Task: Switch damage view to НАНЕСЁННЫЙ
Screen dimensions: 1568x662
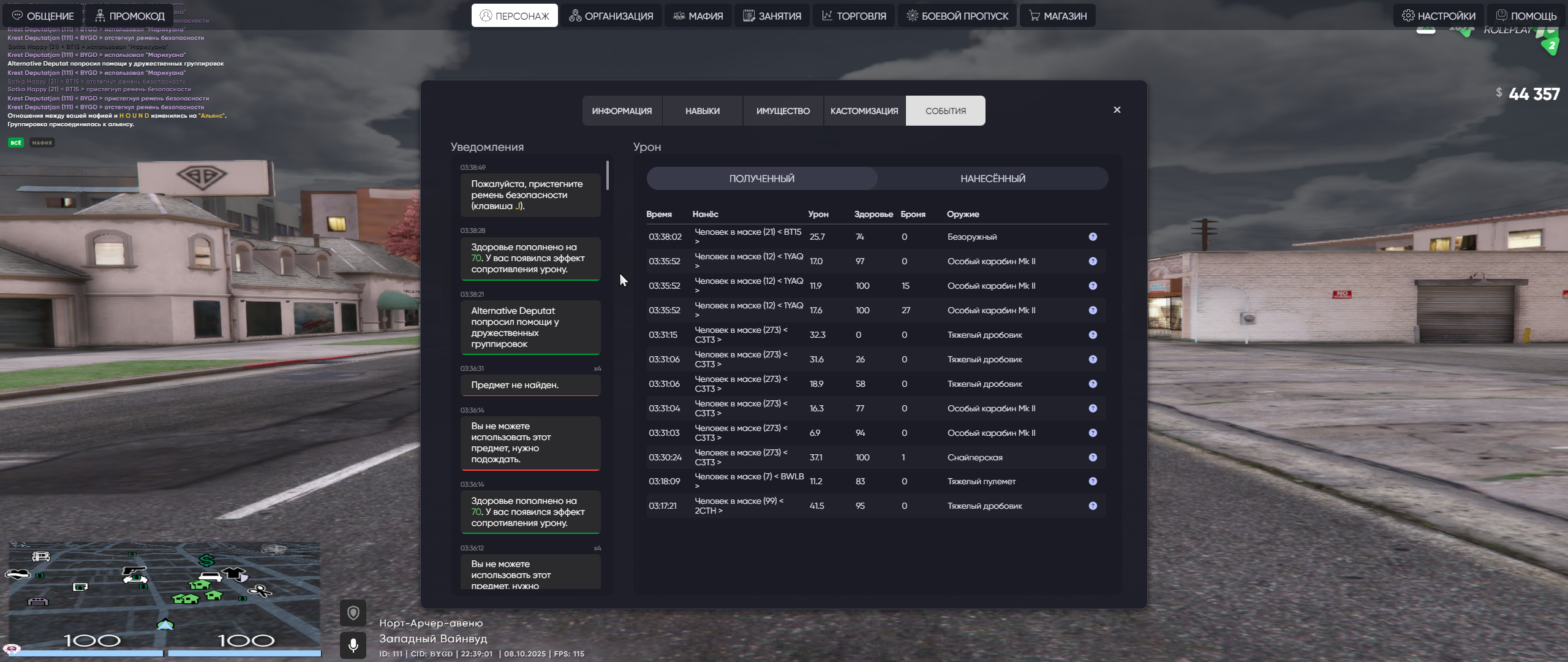Action: click(x=992, y=178)
